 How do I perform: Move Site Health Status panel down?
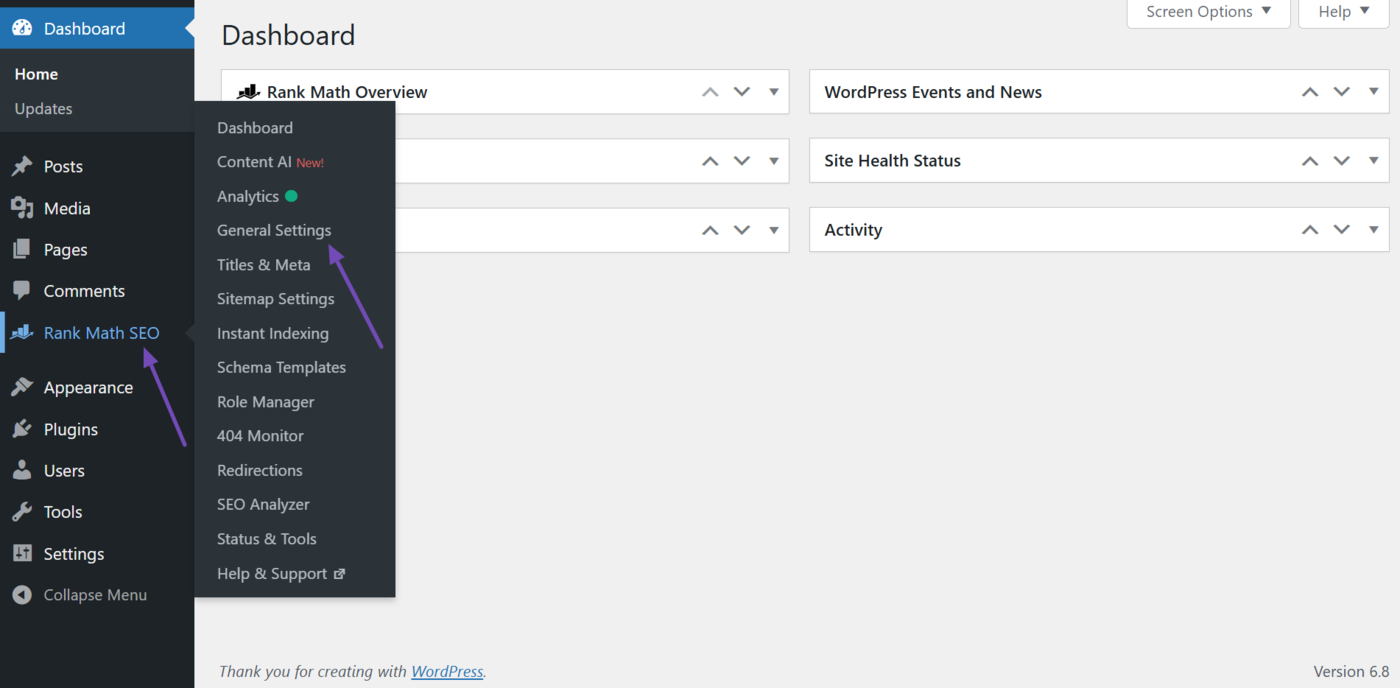[x=1342, y=161]
